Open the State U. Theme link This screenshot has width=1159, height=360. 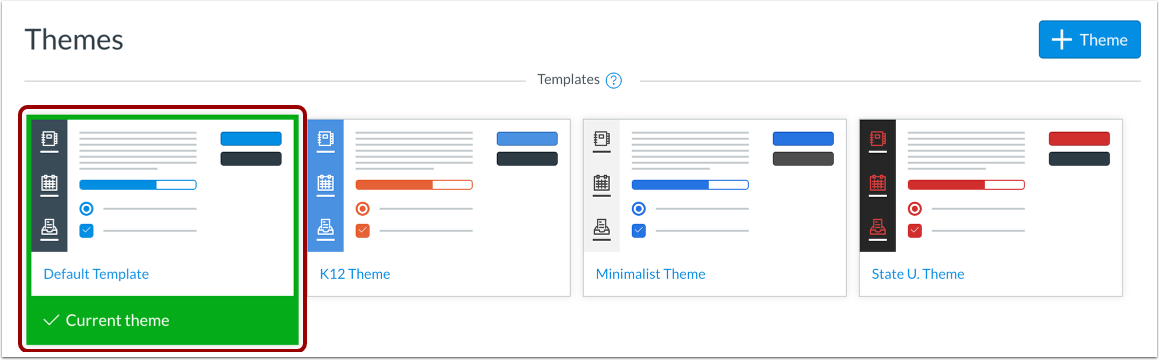[917, 274]
